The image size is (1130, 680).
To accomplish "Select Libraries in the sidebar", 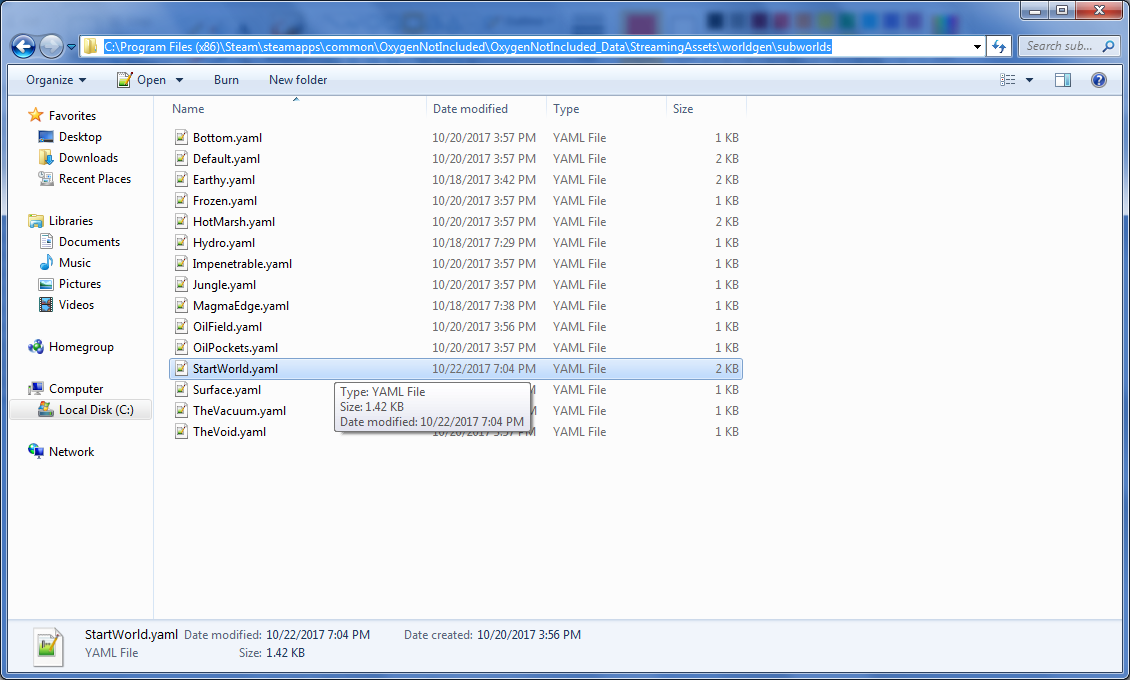I will tap(71, 221).
